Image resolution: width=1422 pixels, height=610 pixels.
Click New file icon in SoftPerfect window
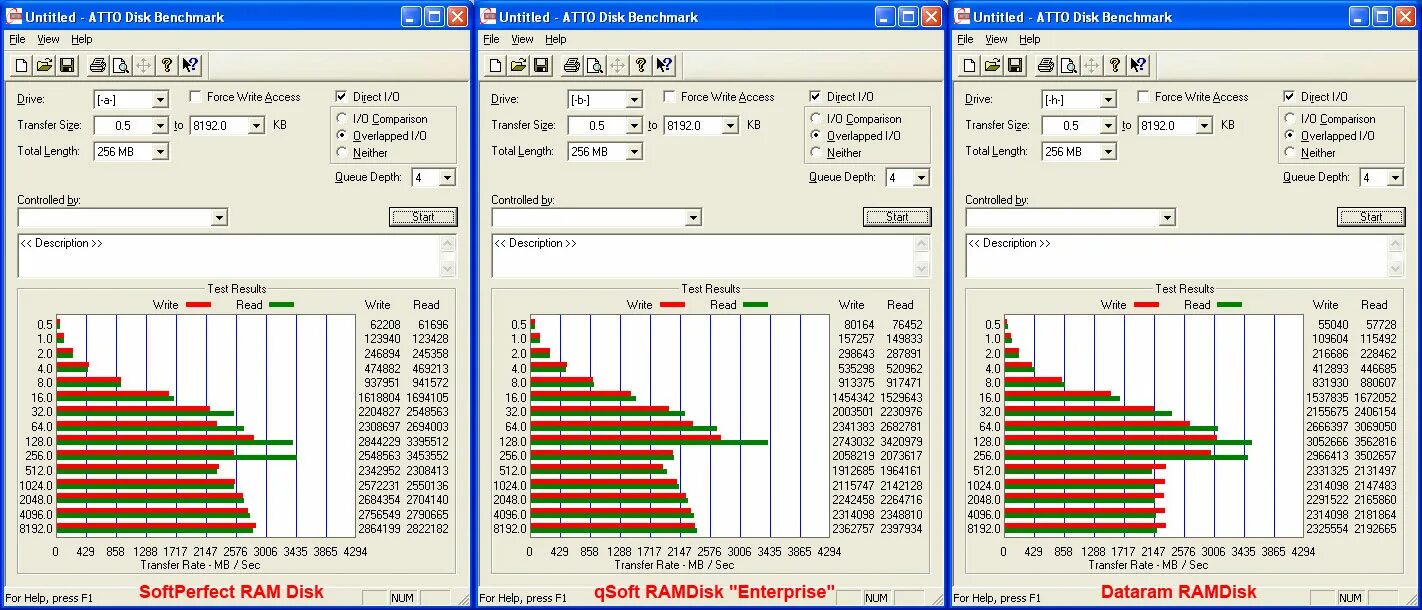point(21,65)
